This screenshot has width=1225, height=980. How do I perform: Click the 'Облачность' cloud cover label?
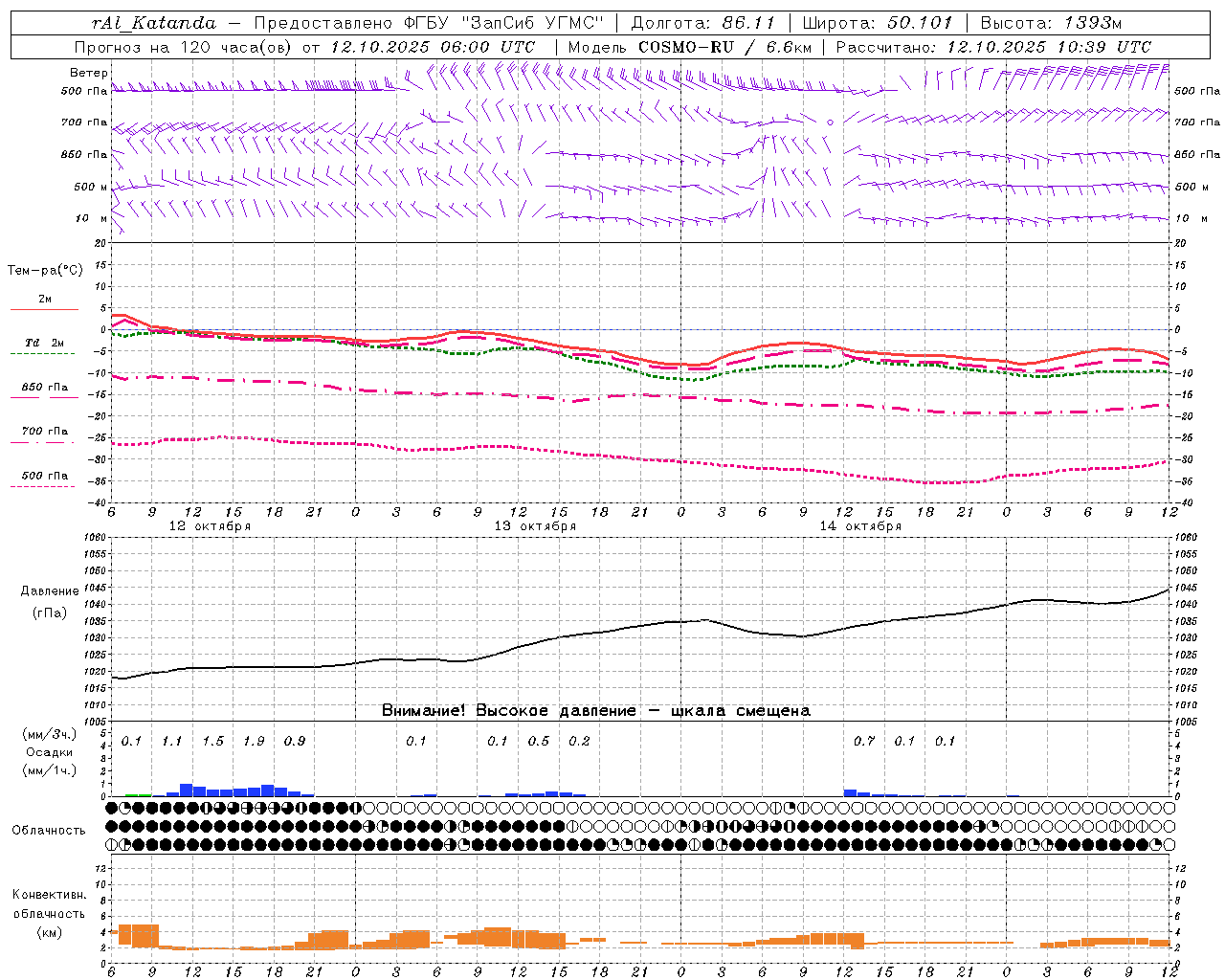tap(49, 831)
